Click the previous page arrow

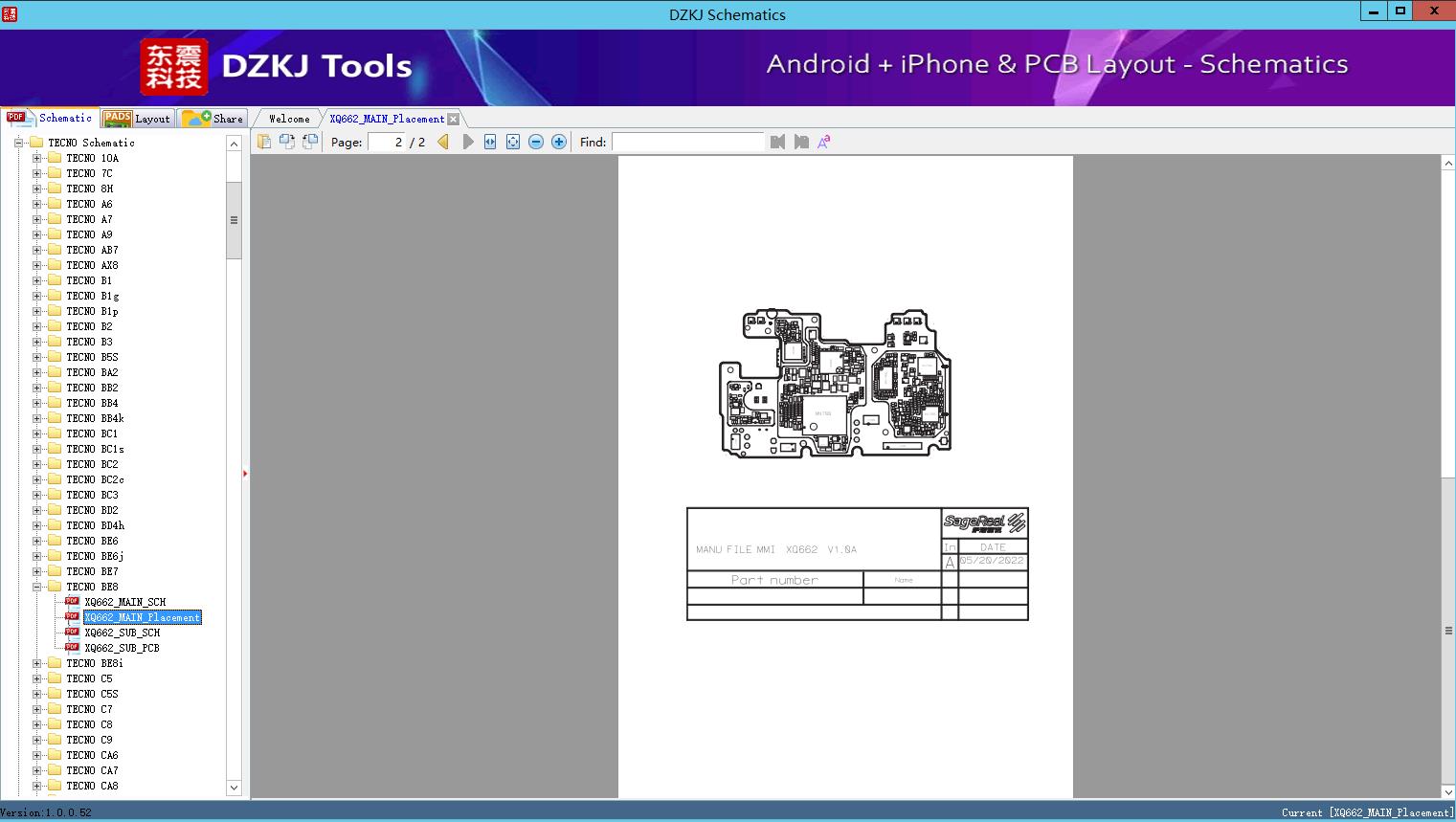[443, 142]
